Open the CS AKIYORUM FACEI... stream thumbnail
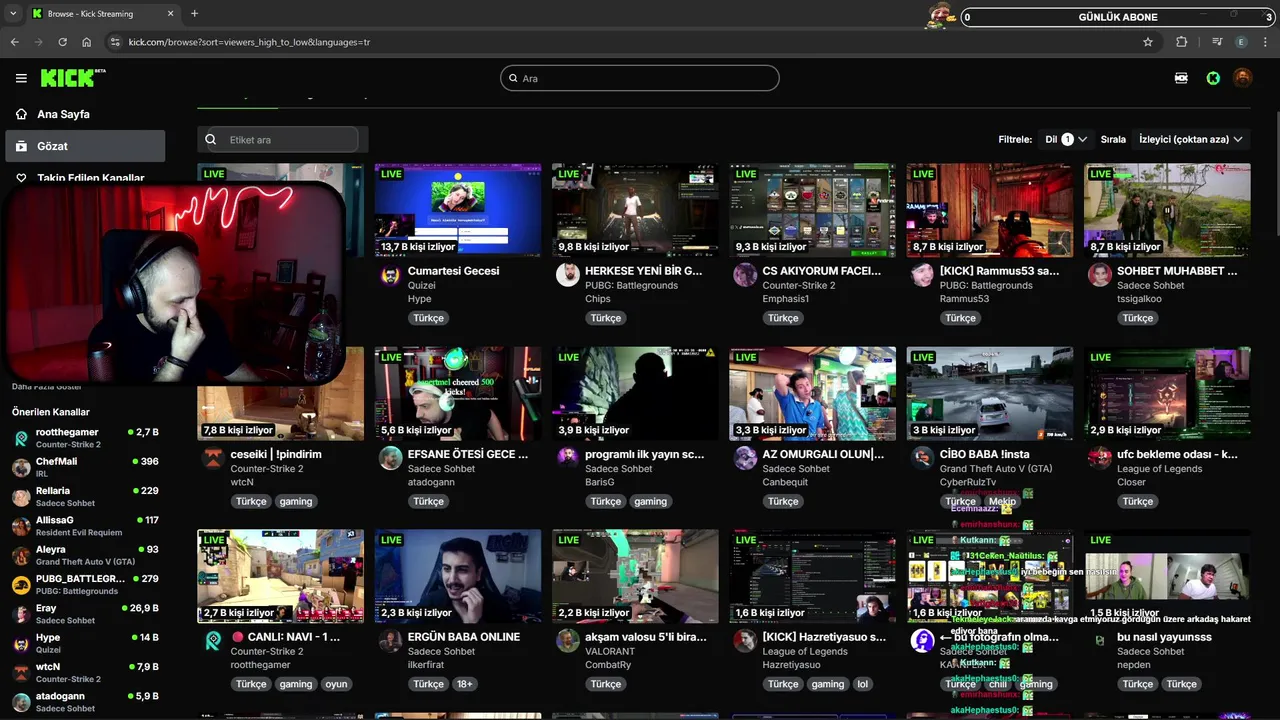Viewport: 1280px width, 720px height. 812,210
